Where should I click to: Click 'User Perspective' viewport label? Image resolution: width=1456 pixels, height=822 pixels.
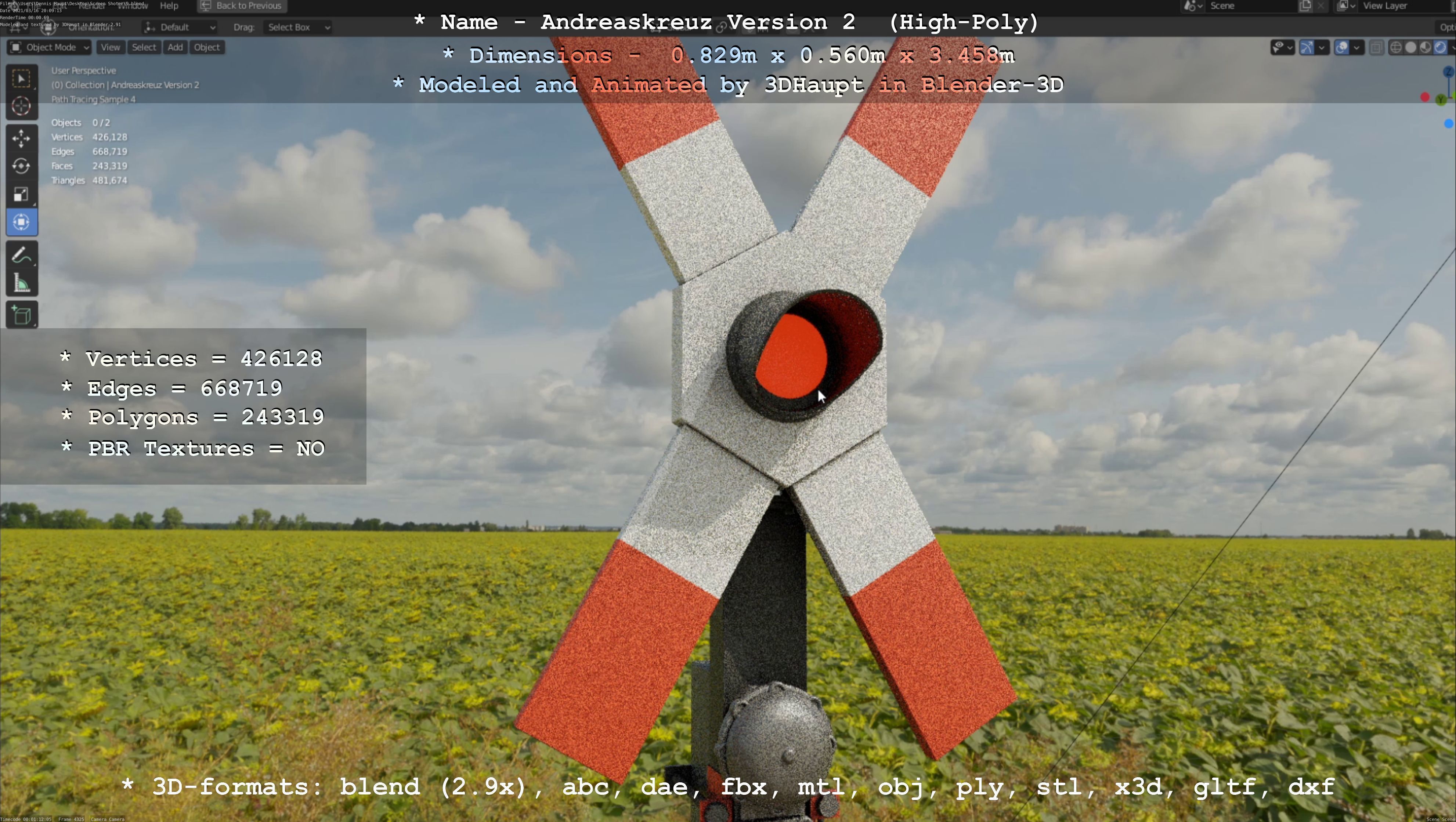point(84,70)
